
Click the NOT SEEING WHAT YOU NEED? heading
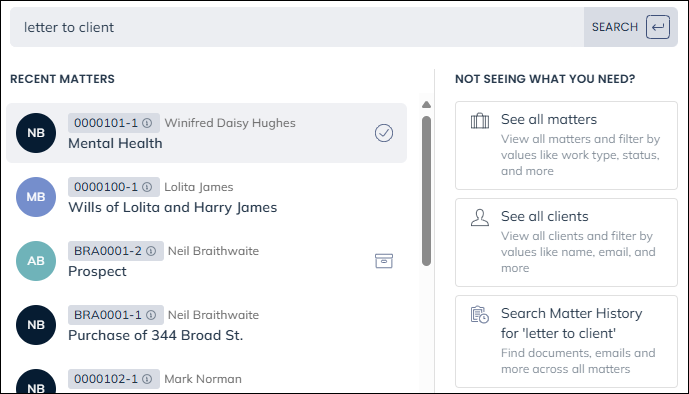click(545, 79)
